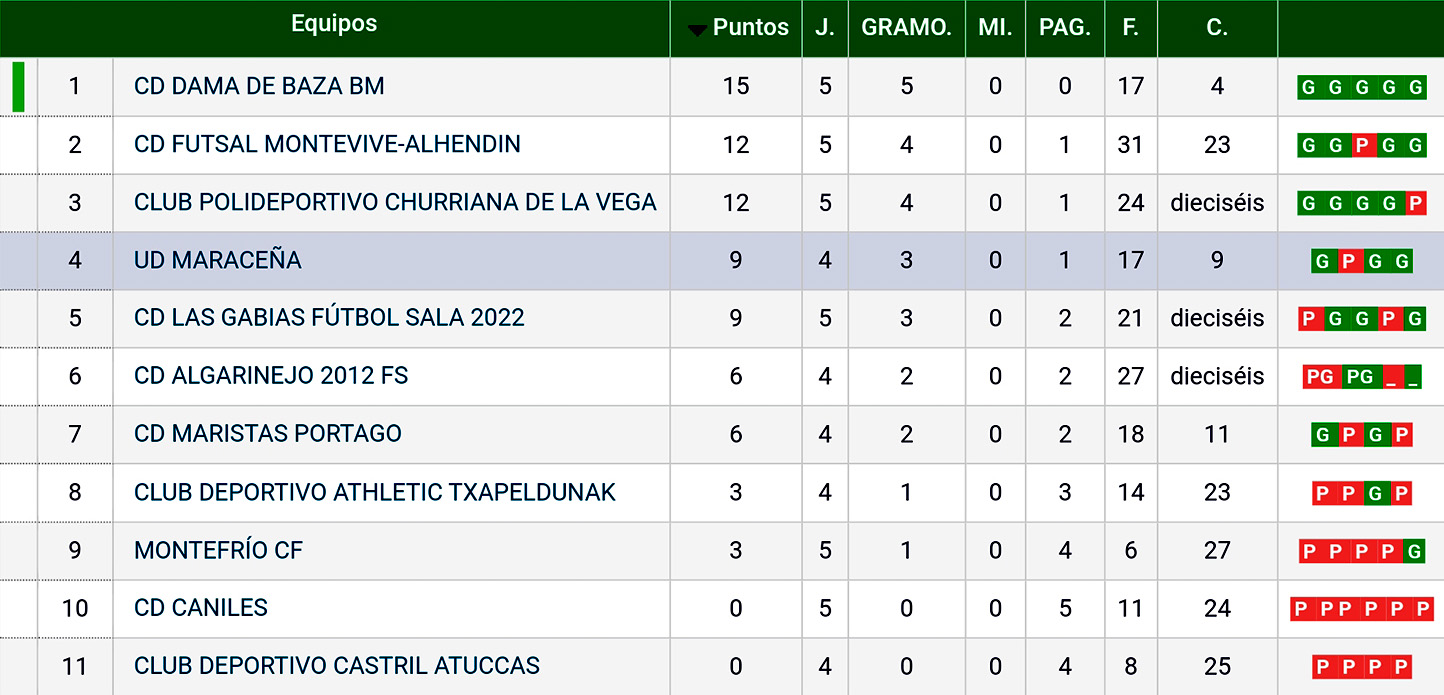Open CLUB DEPORTIVO CASTRIL ATUCCAS team
1444x695 pixels.
pos(337,666)
